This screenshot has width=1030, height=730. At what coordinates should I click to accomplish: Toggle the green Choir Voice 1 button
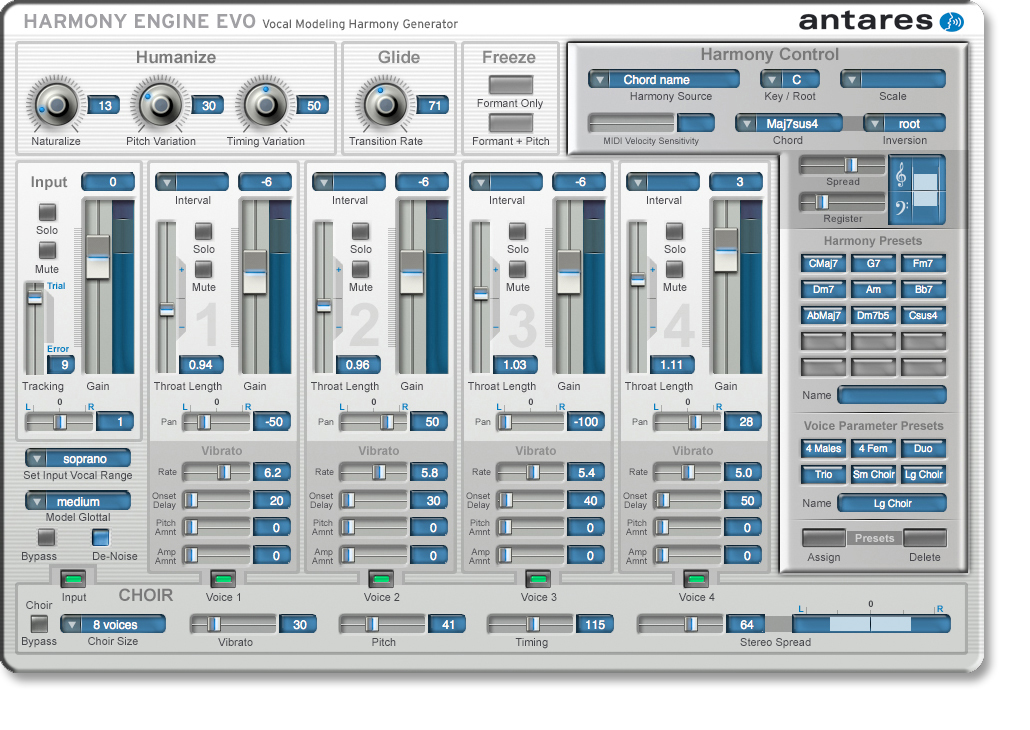pos(223,579)
